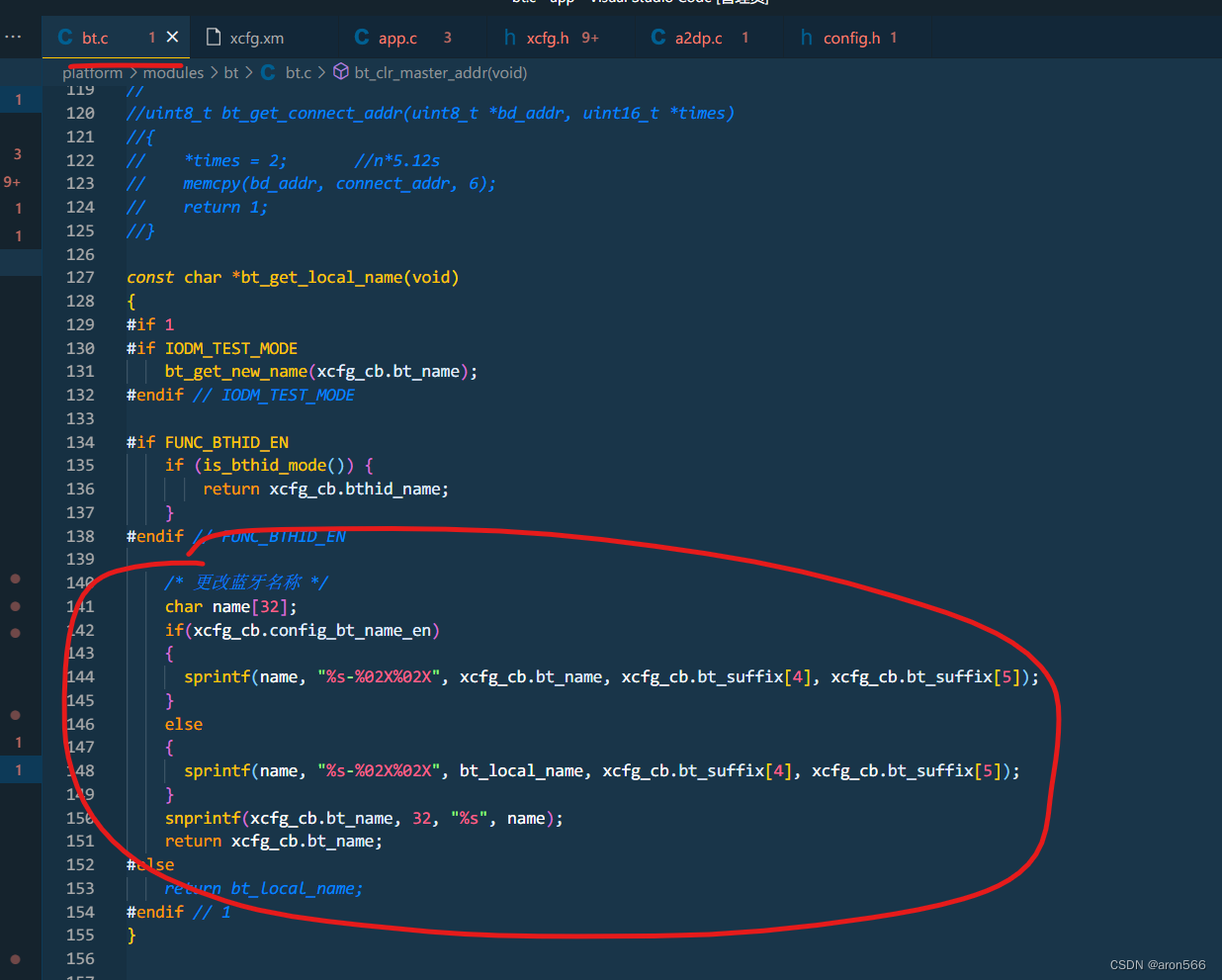Click the symbol cube icon in breadcrumb
Image resolution: width=1222 pixels, height=980 pixels.
(341, 72)
